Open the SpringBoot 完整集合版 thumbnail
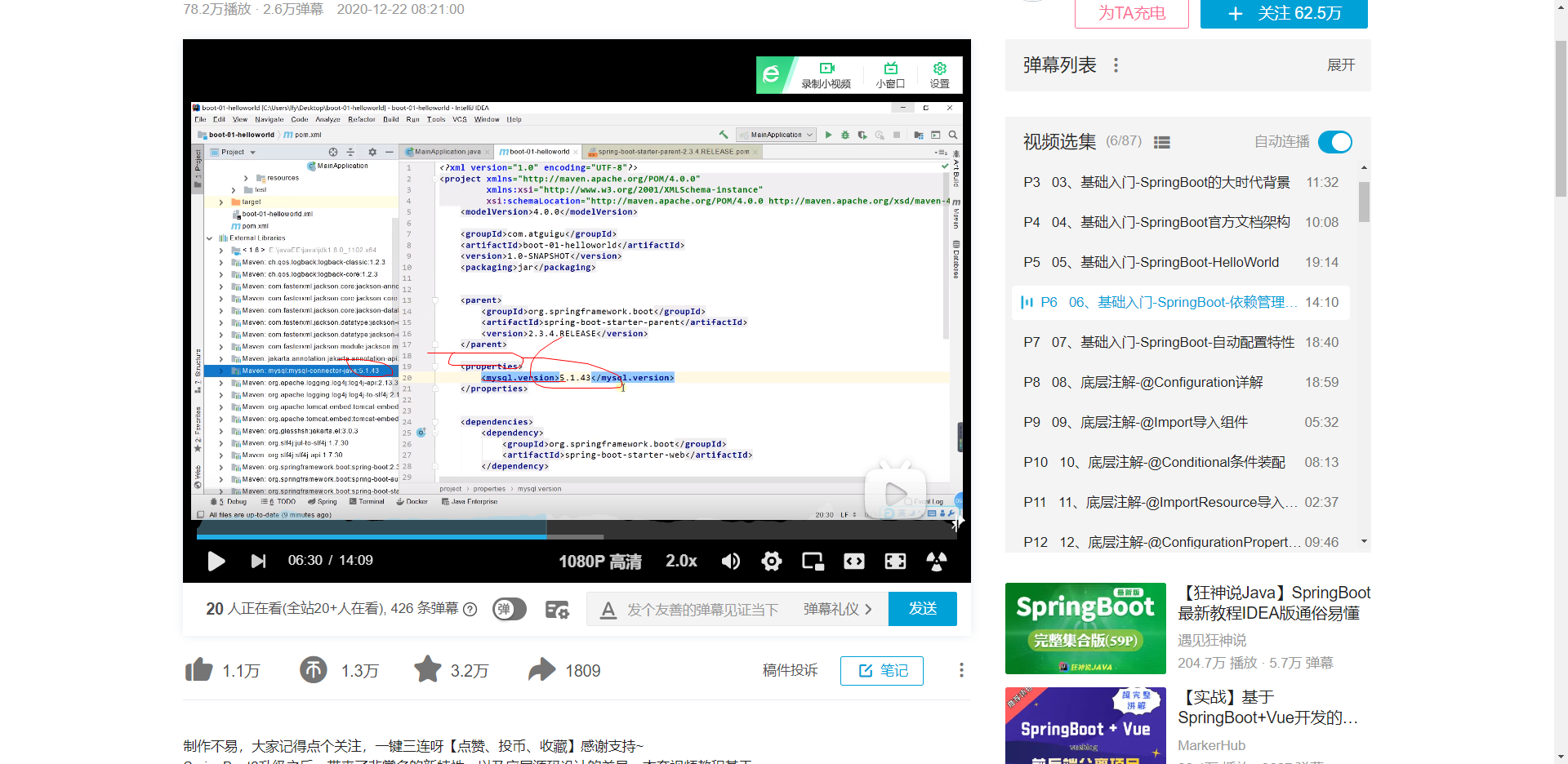 [x=1085, y=628]
